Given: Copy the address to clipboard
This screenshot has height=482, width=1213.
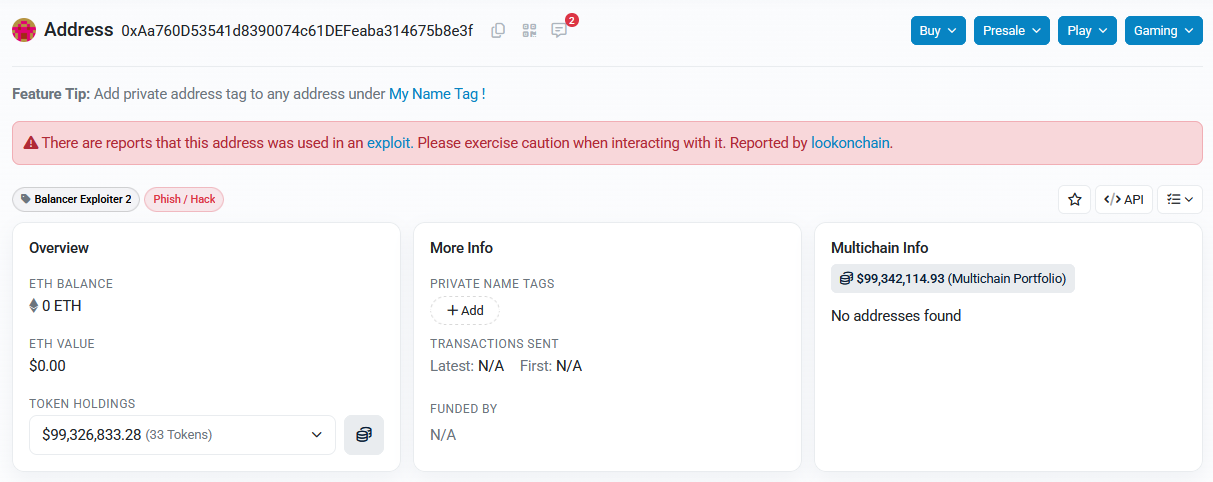Looking at the screenshot, I should click(498, 30).
